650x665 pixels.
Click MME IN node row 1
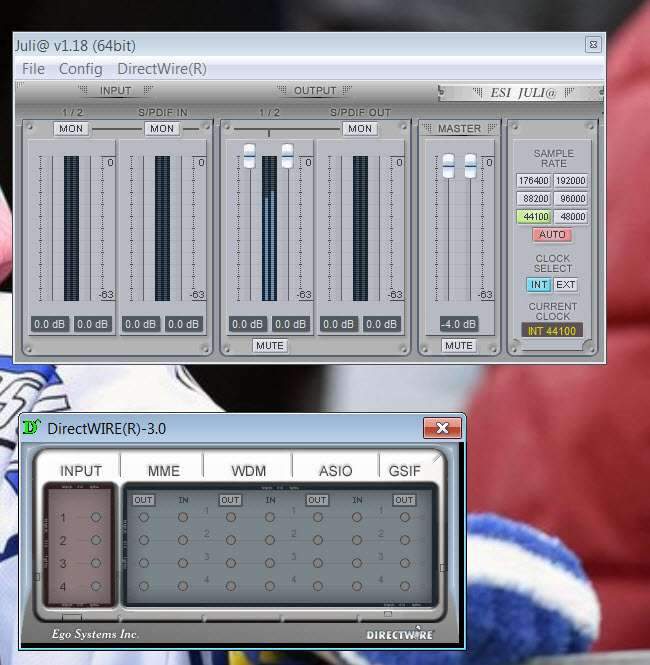183,517
